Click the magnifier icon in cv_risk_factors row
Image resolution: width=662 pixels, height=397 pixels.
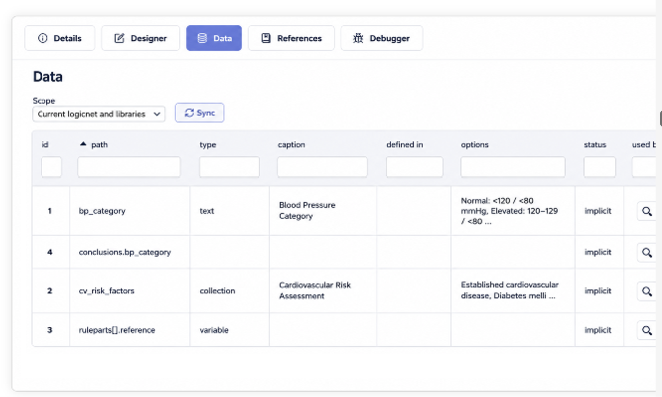pyautogui.click(x=647, y=291)
